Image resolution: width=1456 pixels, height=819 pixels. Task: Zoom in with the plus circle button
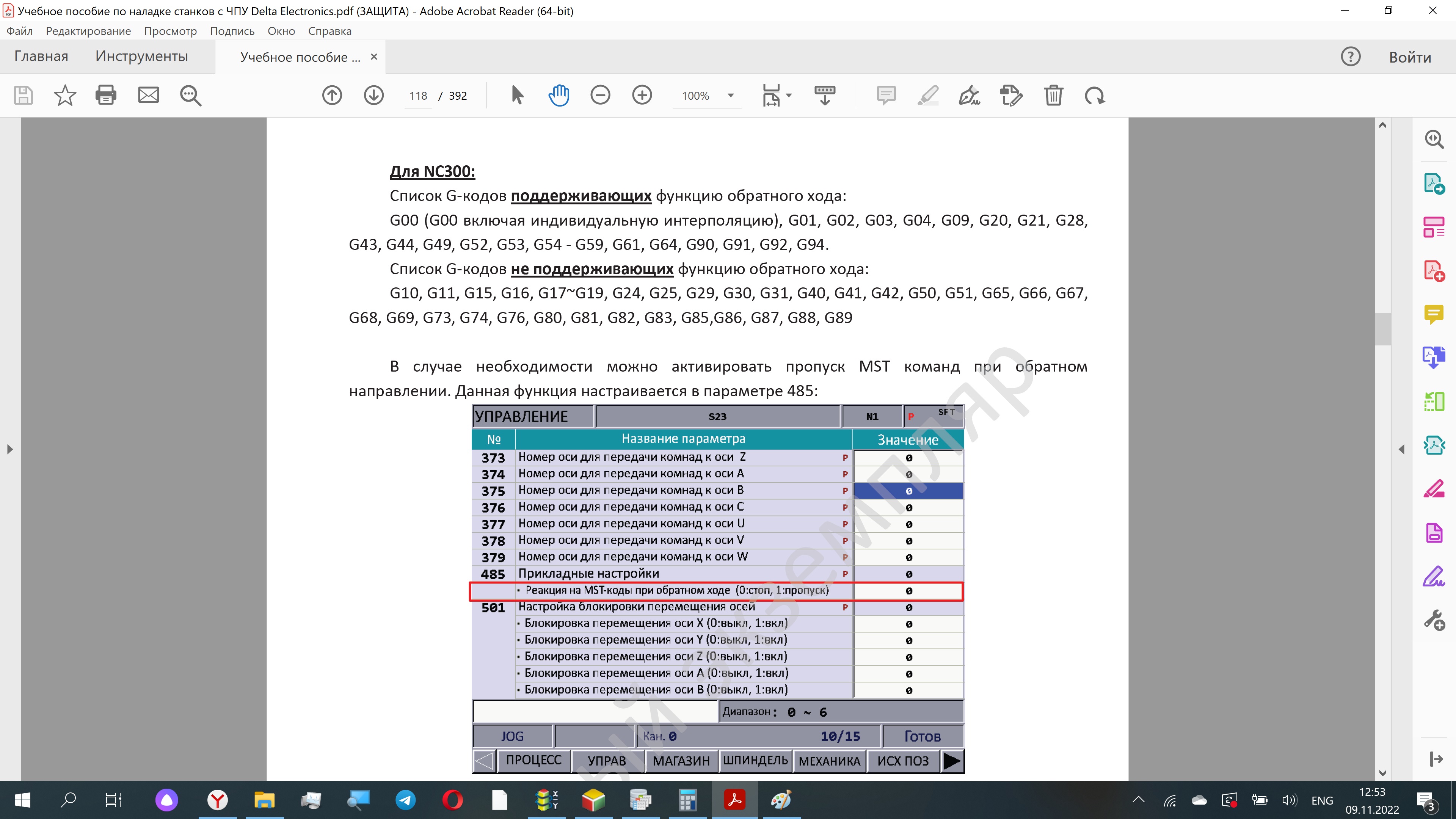tap(642, 95)
